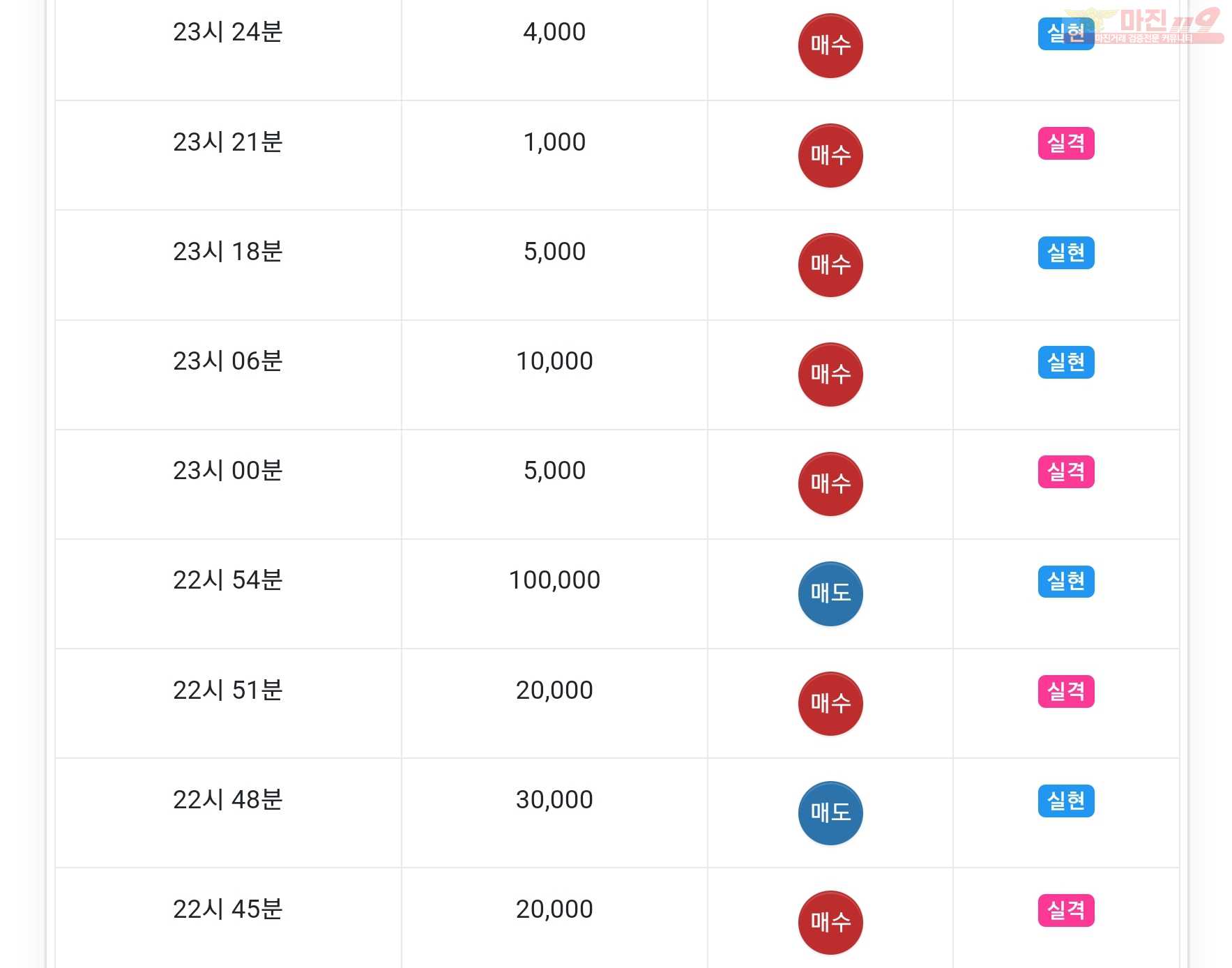
Task: Click the 매수 circle in the 23시 00분 row
Action: point(830,484)
